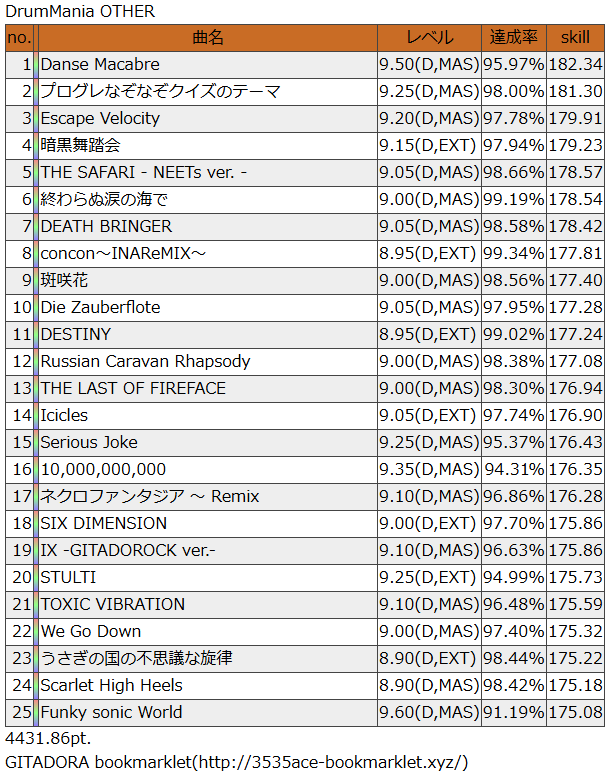This screenshot has height=772, width=607.
Task: Select the song 終わらぬ涙の海で
Action: [x=104, y=199]
